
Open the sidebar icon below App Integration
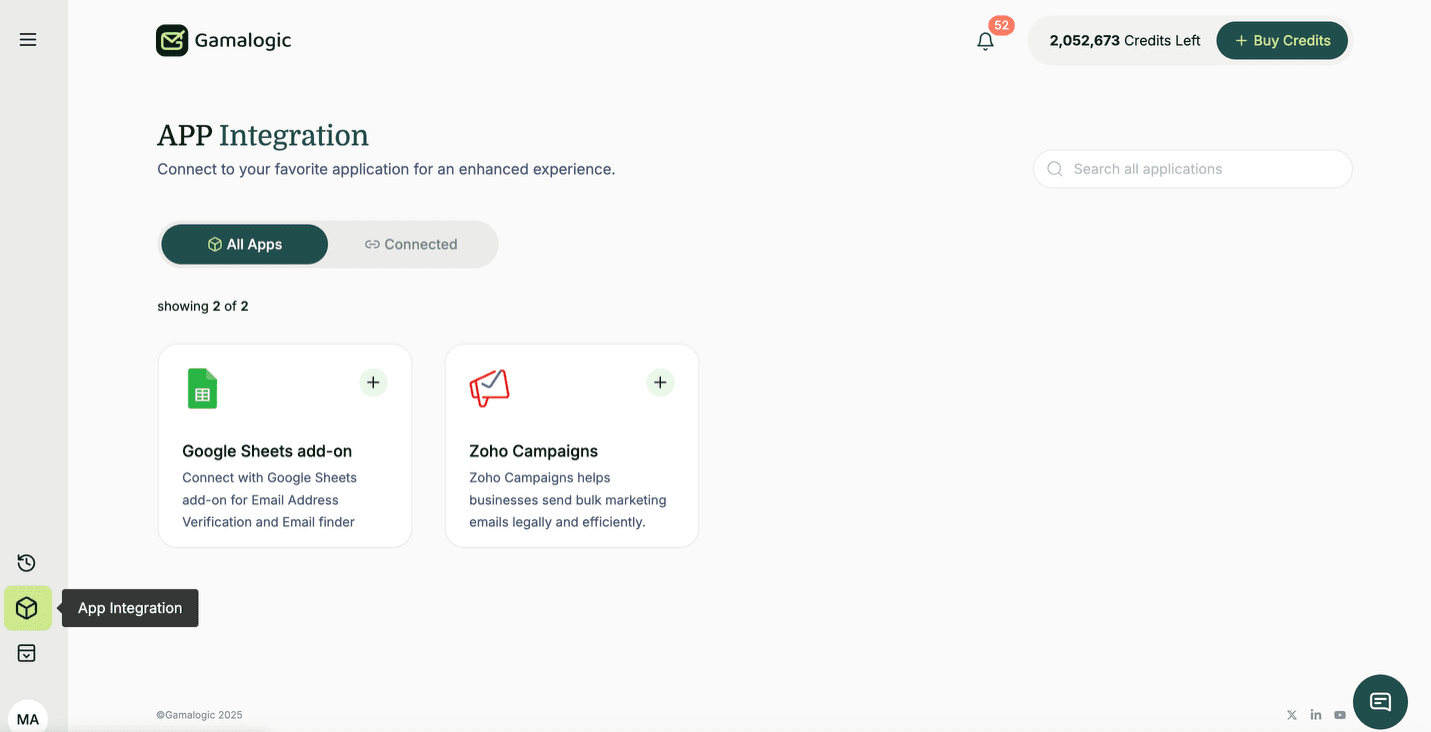(x=27, y=653)
